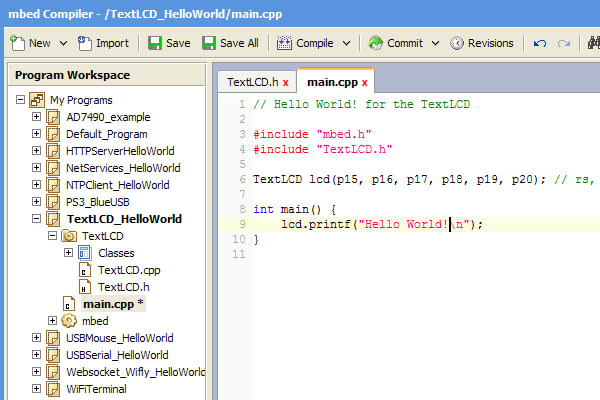600x400 pixels.
Task: Expand the Classes tree node
Action: (x=69, y=253)
